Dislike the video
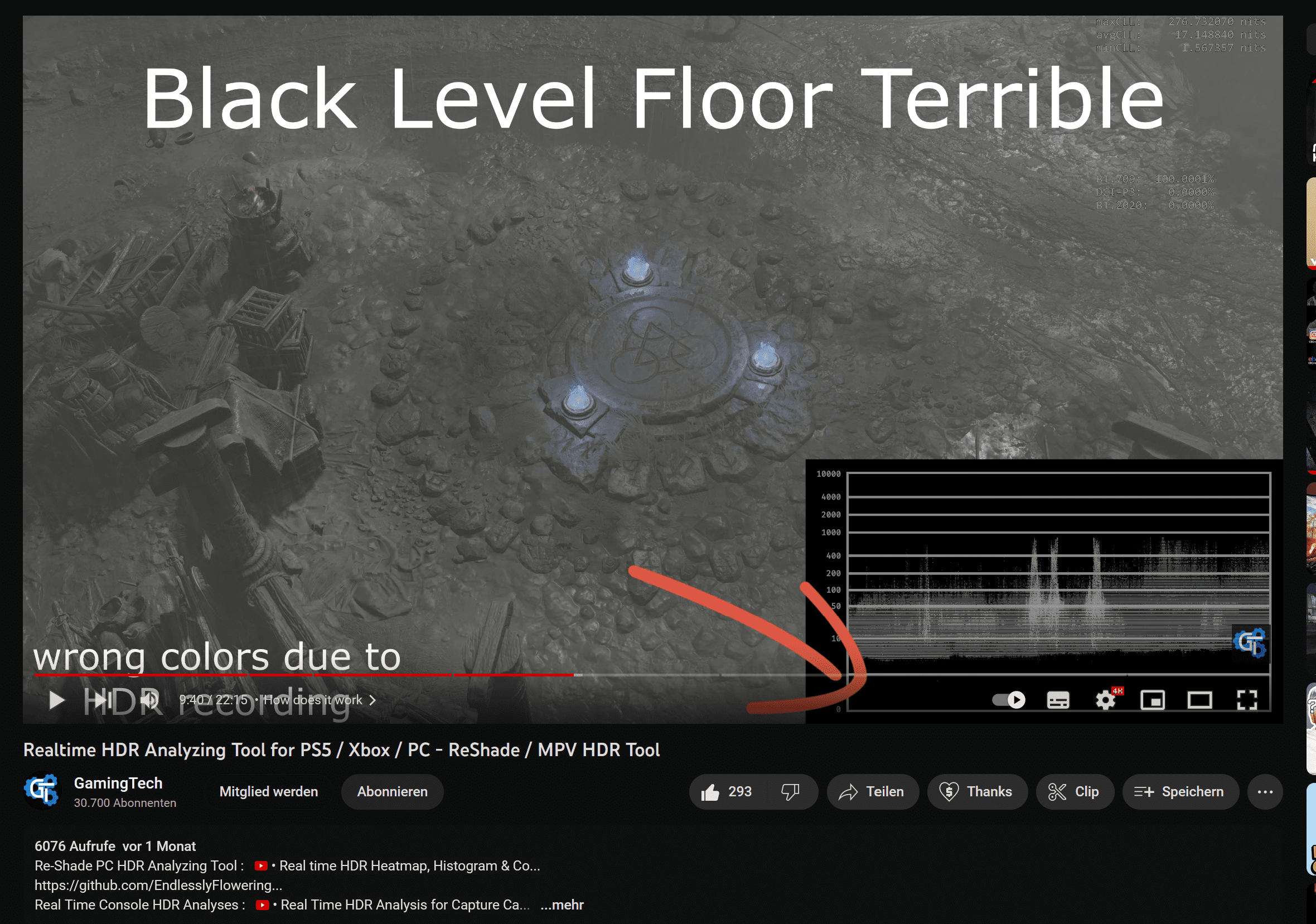 [791, 792]
